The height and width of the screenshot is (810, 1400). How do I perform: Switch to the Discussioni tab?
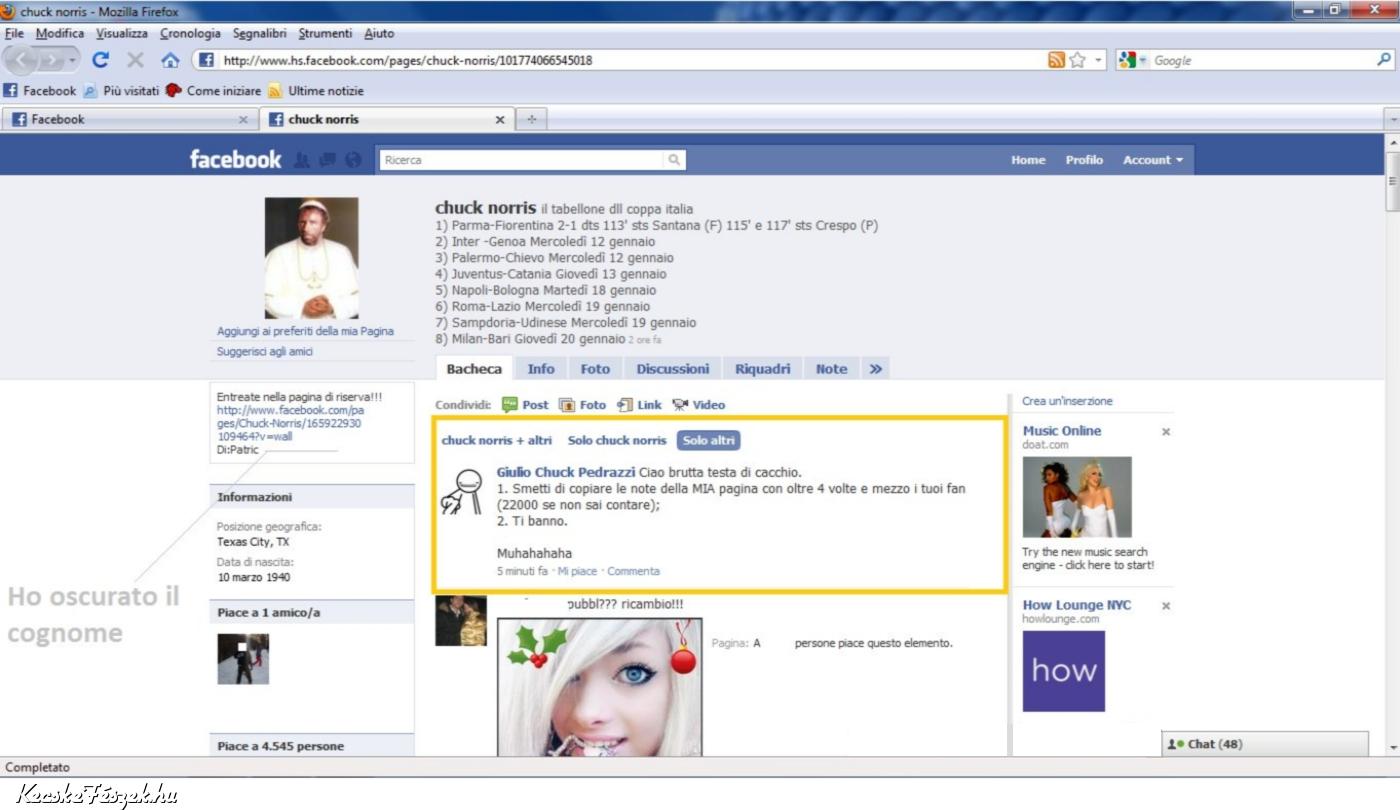pyautogui.click(x=673, y=369)
